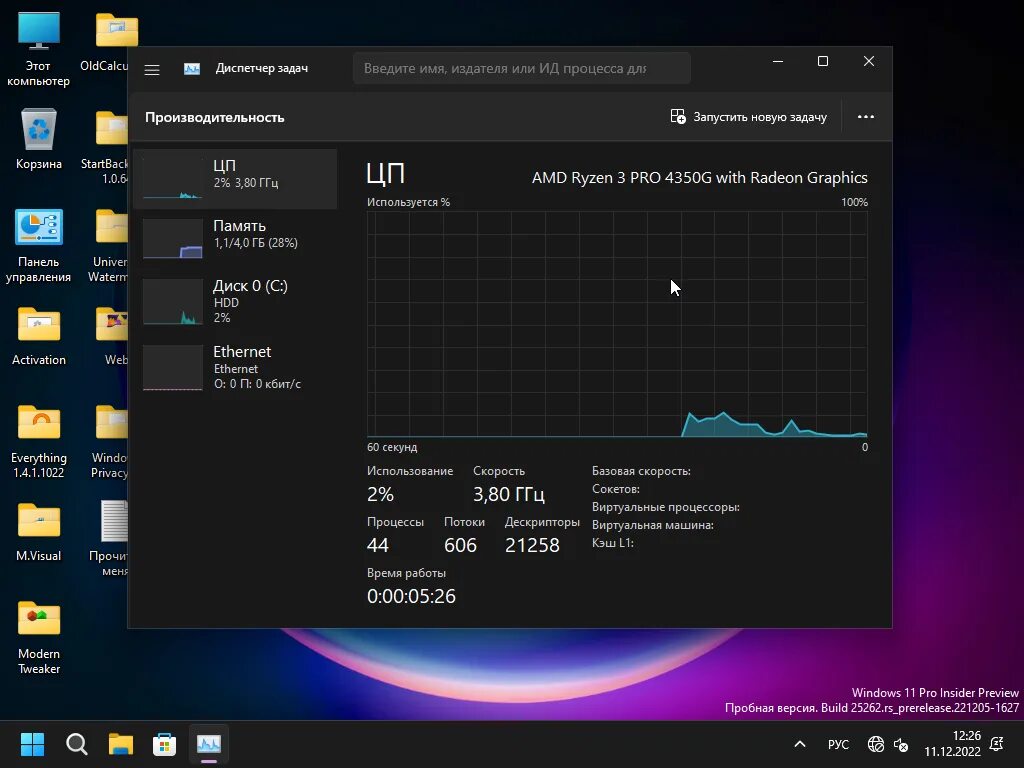Click the 'Производительность' page heading
This screenshot has width=1024, height=768.
(215, 118)
